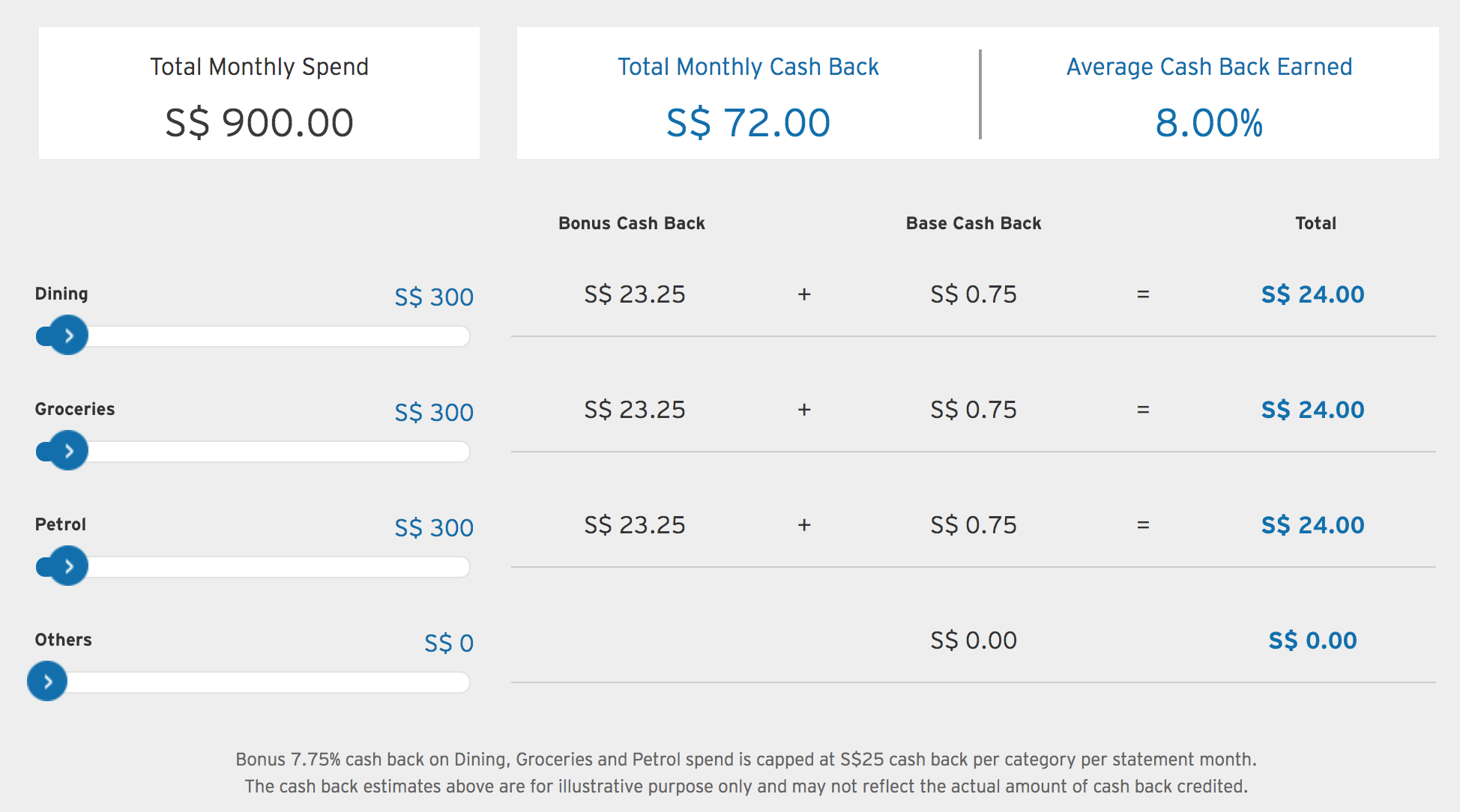Screen dimensions: 1460x812
Task: Click the Groceries slider arrow handle
Action: 68,451
